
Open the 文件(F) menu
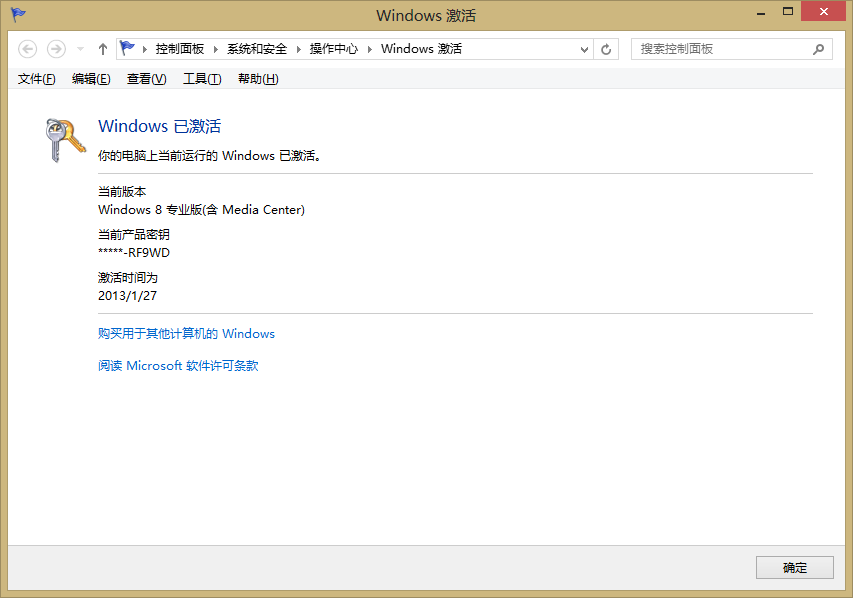point(37,79)
